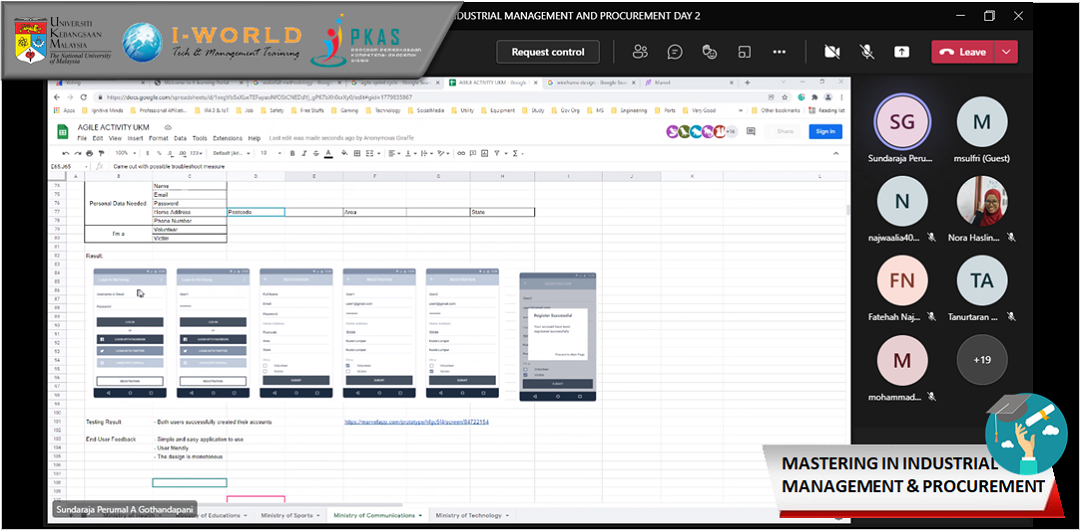
Task: Unmute the microphone
Action: click(x=866, y=52)
